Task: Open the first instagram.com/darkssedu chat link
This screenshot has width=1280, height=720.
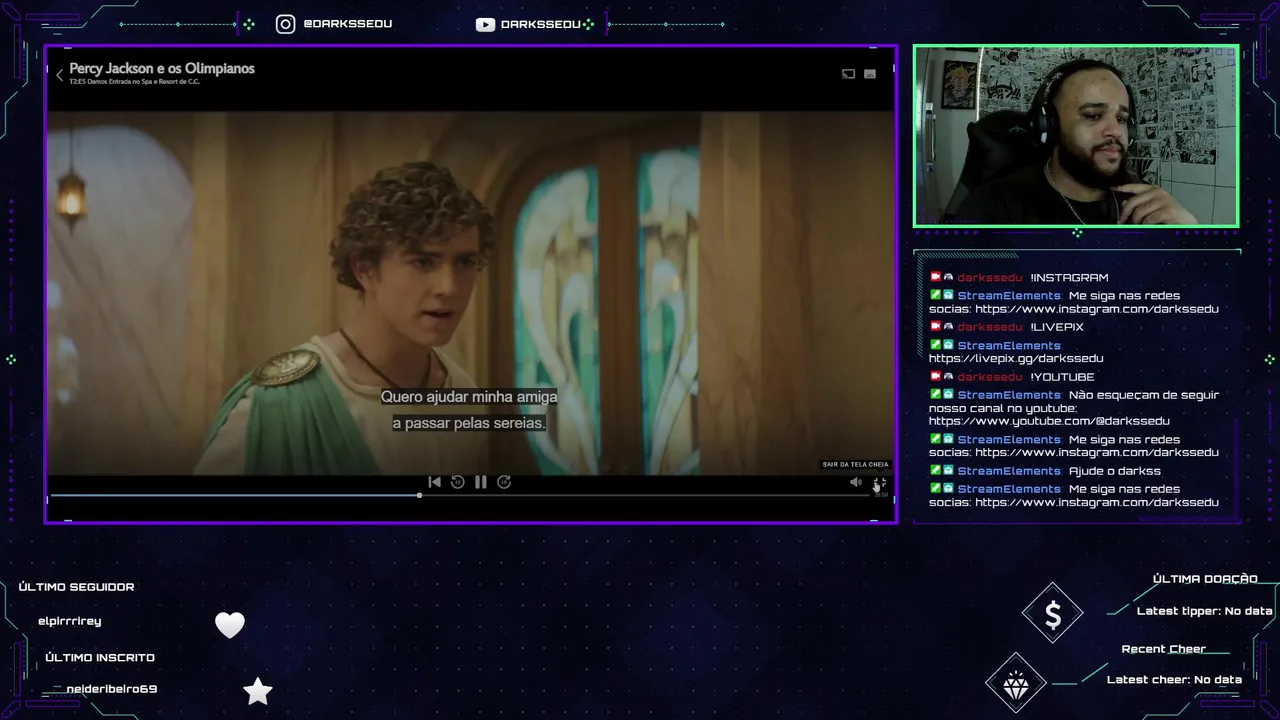Action: (x=1097, y=309)
